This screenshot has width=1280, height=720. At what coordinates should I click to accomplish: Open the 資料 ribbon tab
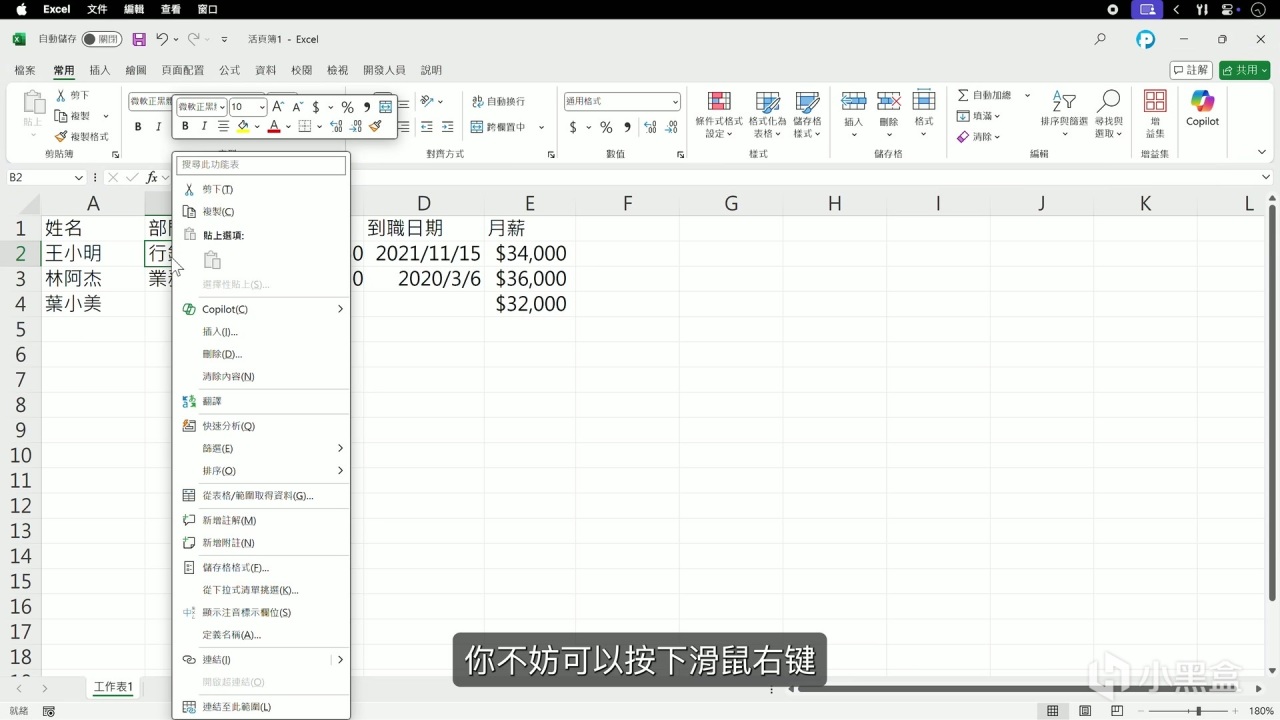tap(266, 70)
